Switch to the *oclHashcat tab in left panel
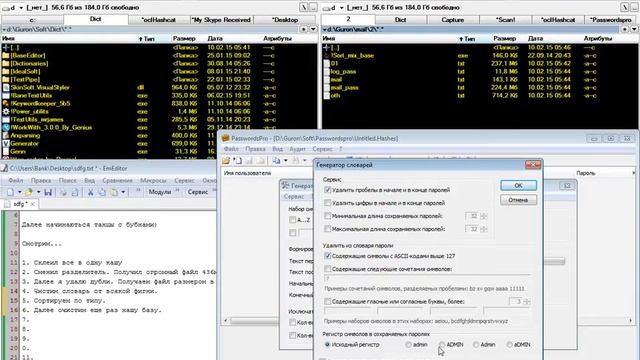Viewport: 640px width, 360px height. (158, 20)
